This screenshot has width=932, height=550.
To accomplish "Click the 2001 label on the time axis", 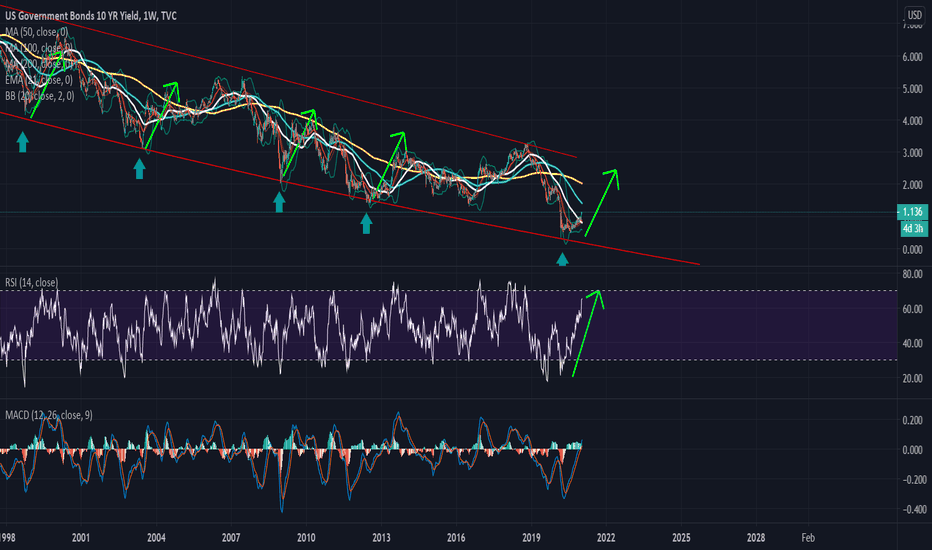I will (x=81, y=538).
